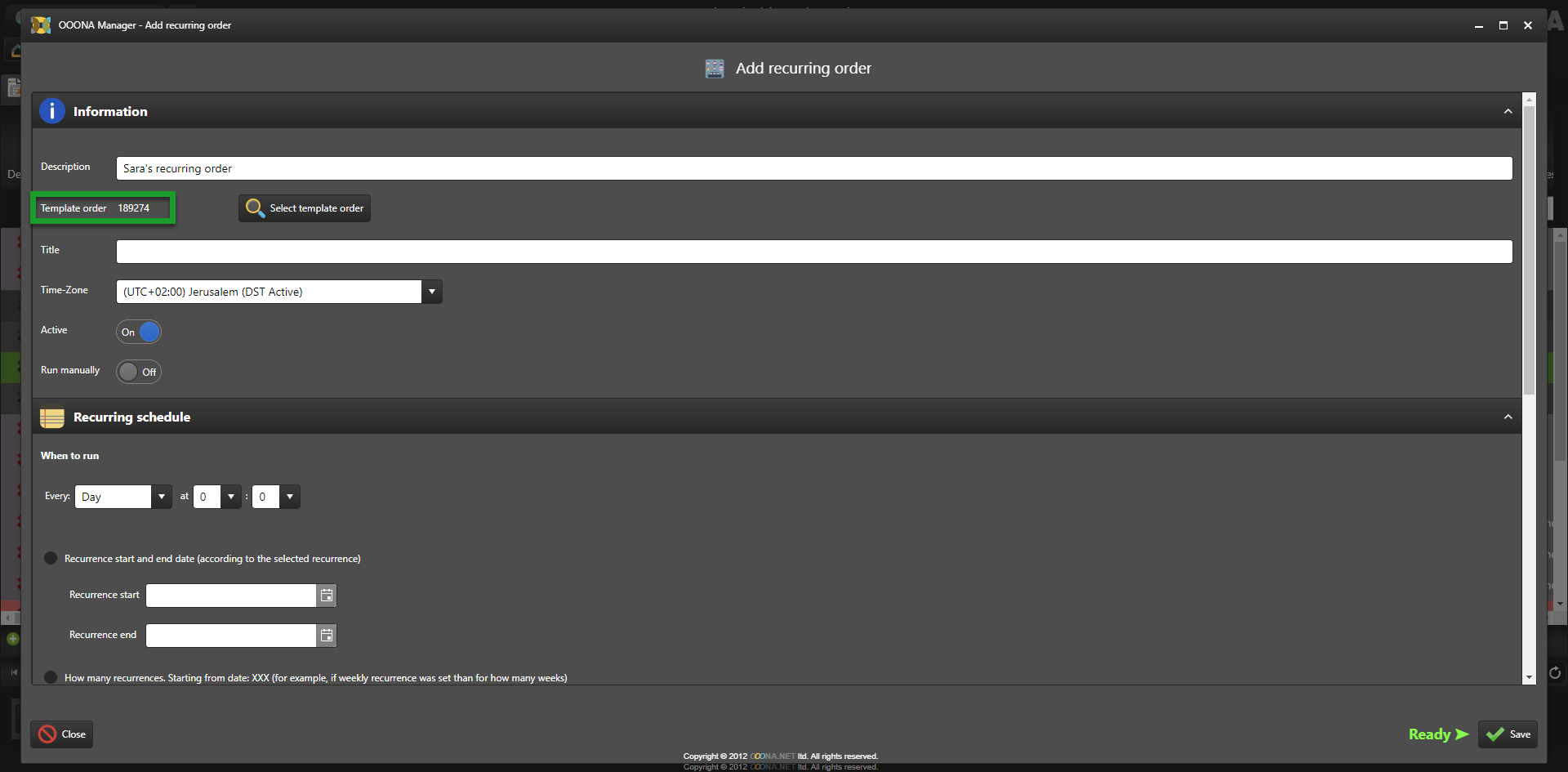Select the How many recurrences option
Viewport: 1568px width, 772px height.
click(51, 677)
